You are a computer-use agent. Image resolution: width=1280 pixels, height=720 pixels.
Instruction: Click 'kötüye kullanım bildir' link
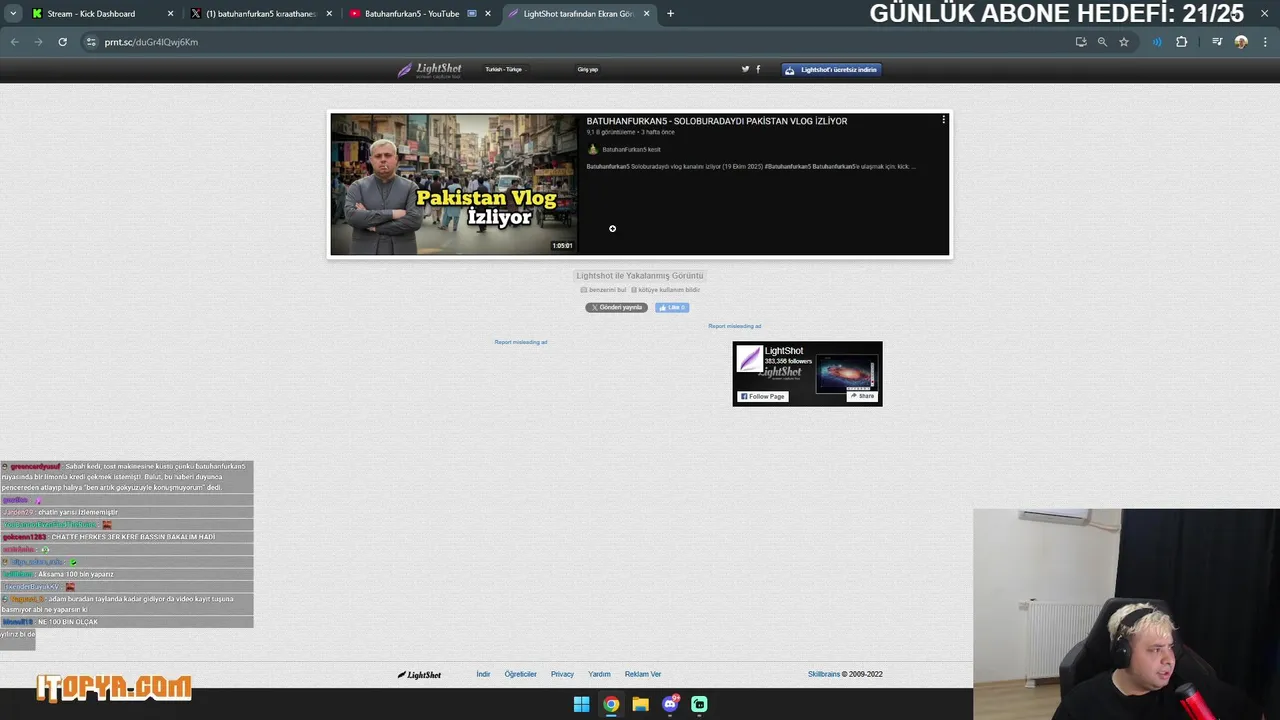(665, 290)
